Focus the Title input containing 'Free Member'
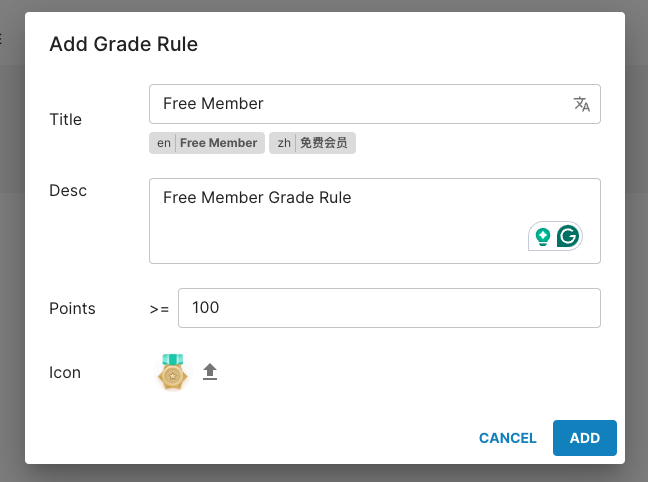This screenshot has width=648, height=482. (x=360, y=104)
